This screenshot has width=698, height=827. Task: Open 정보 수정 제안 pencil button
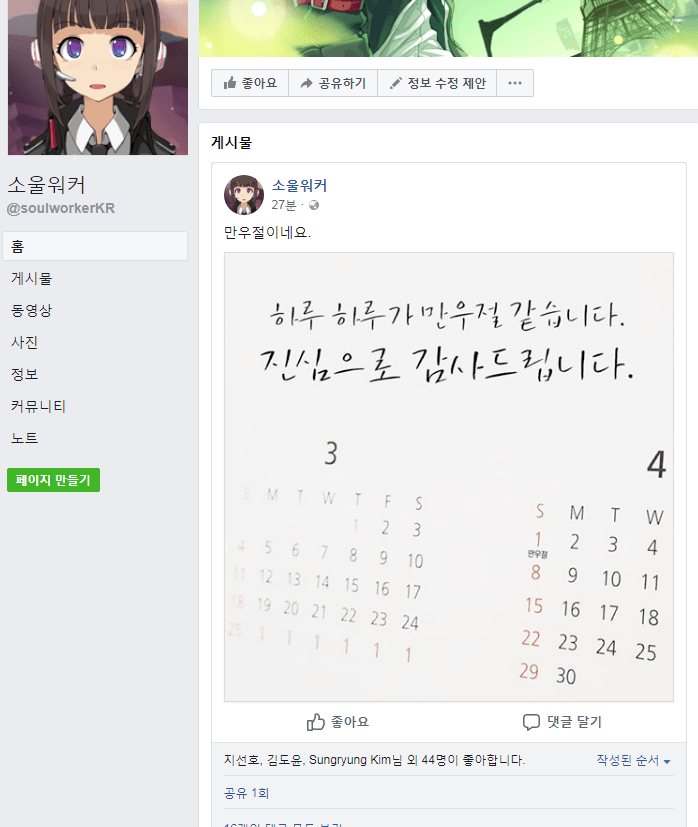(x=437, y=83)
